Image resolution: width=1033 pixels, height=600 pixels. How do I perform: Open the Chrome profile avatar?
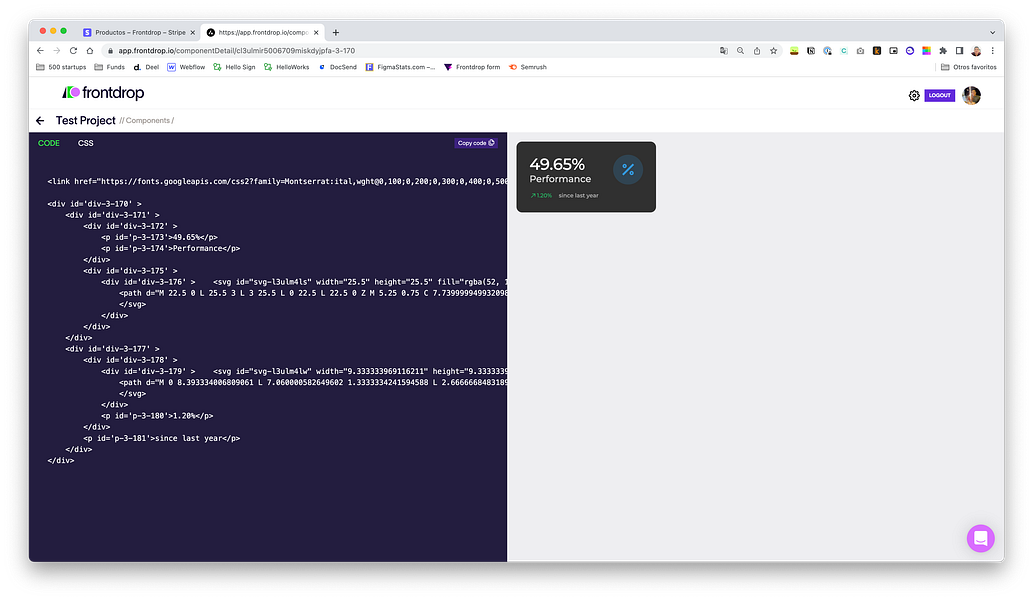pyautogui.click(x=976, y=51)
